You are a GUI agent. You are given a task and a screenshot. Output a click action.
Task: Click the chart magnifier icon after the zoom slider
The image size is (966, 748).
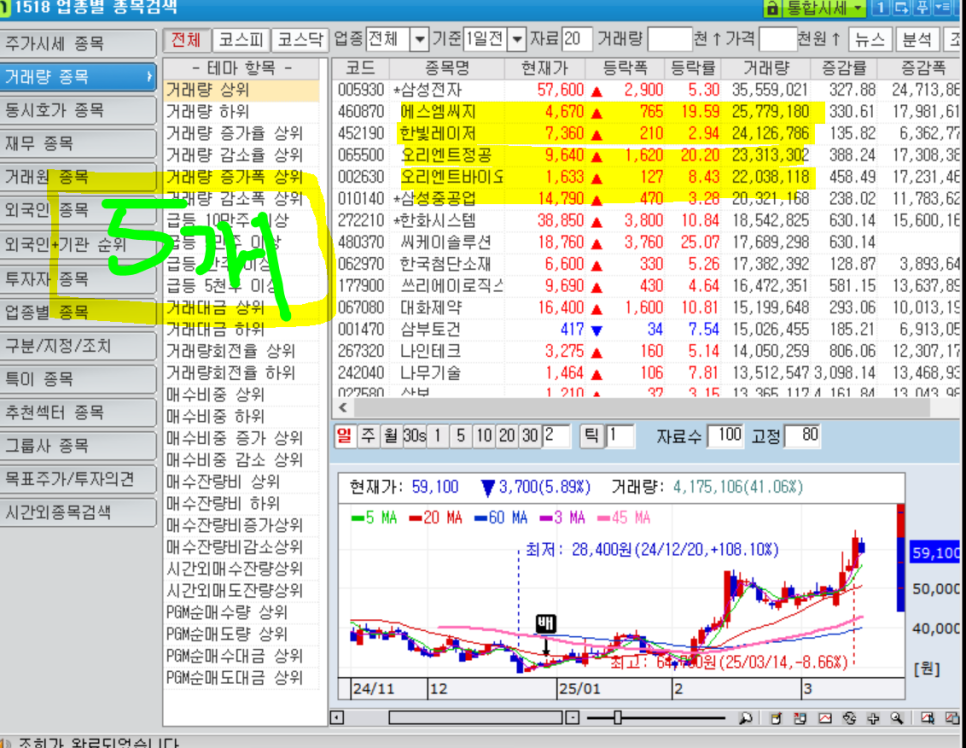point(745,718)
